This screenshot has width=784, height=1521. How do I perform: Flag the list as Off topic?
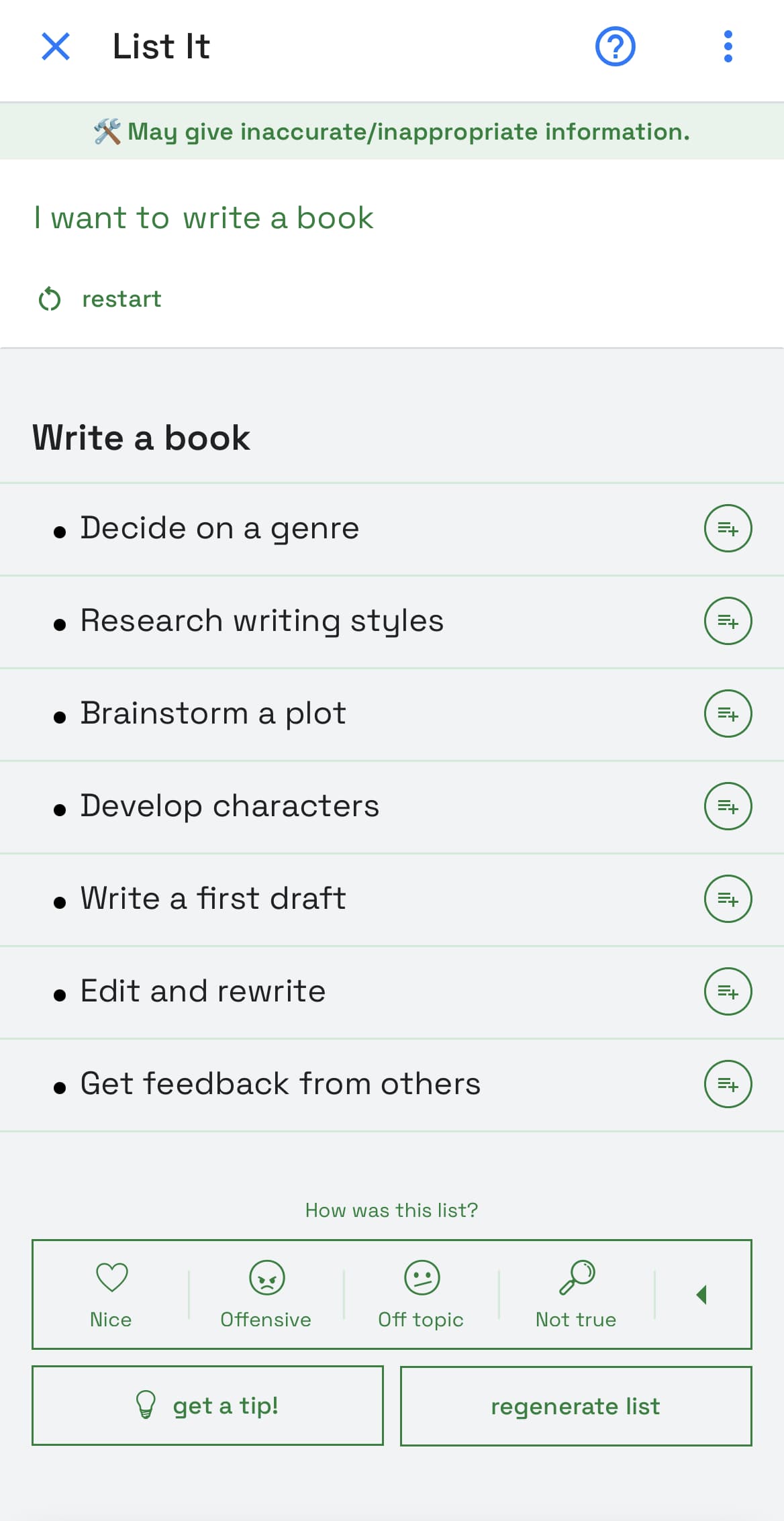point(422,1294)
